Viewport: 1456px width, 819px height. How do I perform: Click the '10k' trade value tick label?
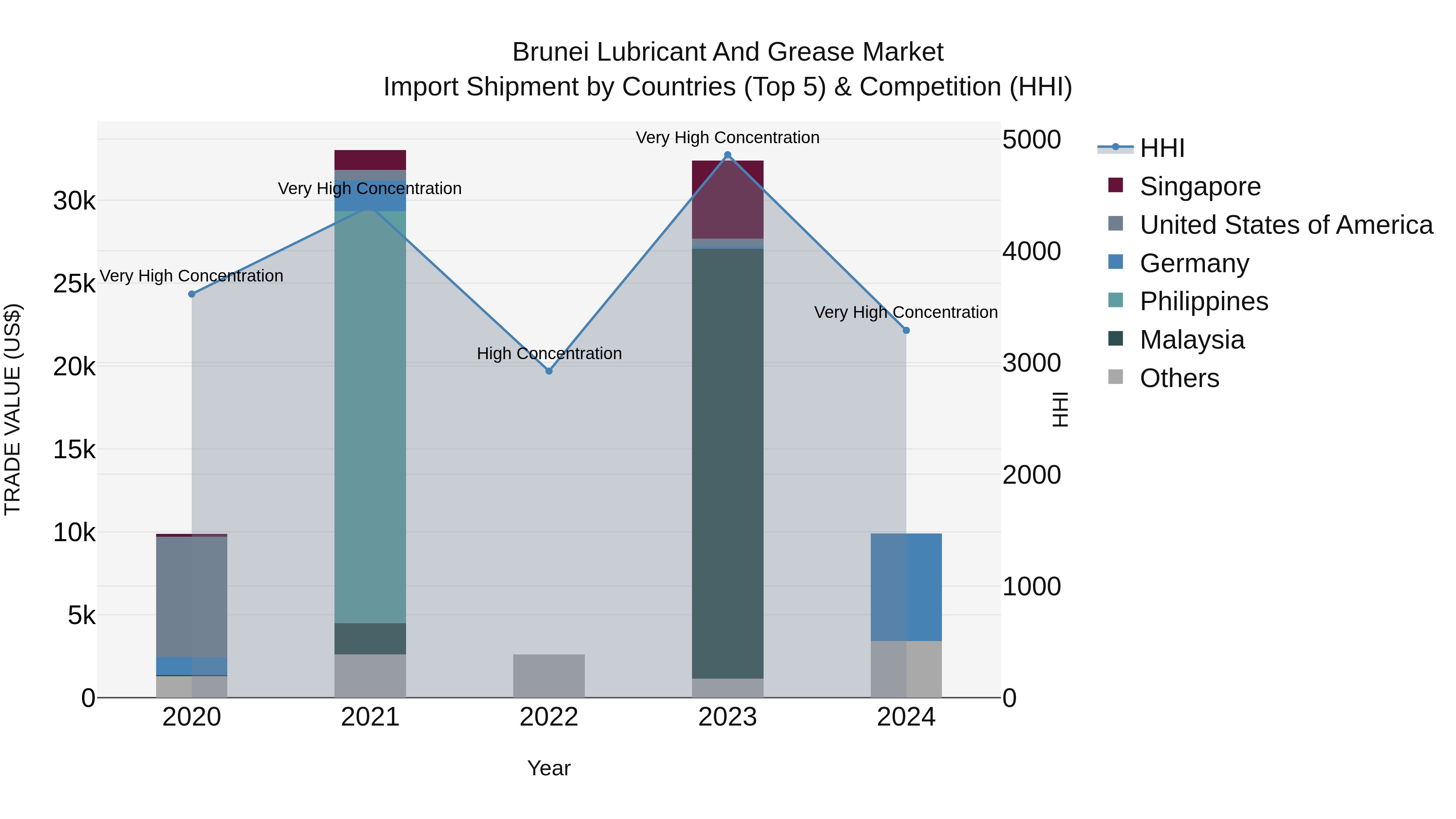[74, 532]
